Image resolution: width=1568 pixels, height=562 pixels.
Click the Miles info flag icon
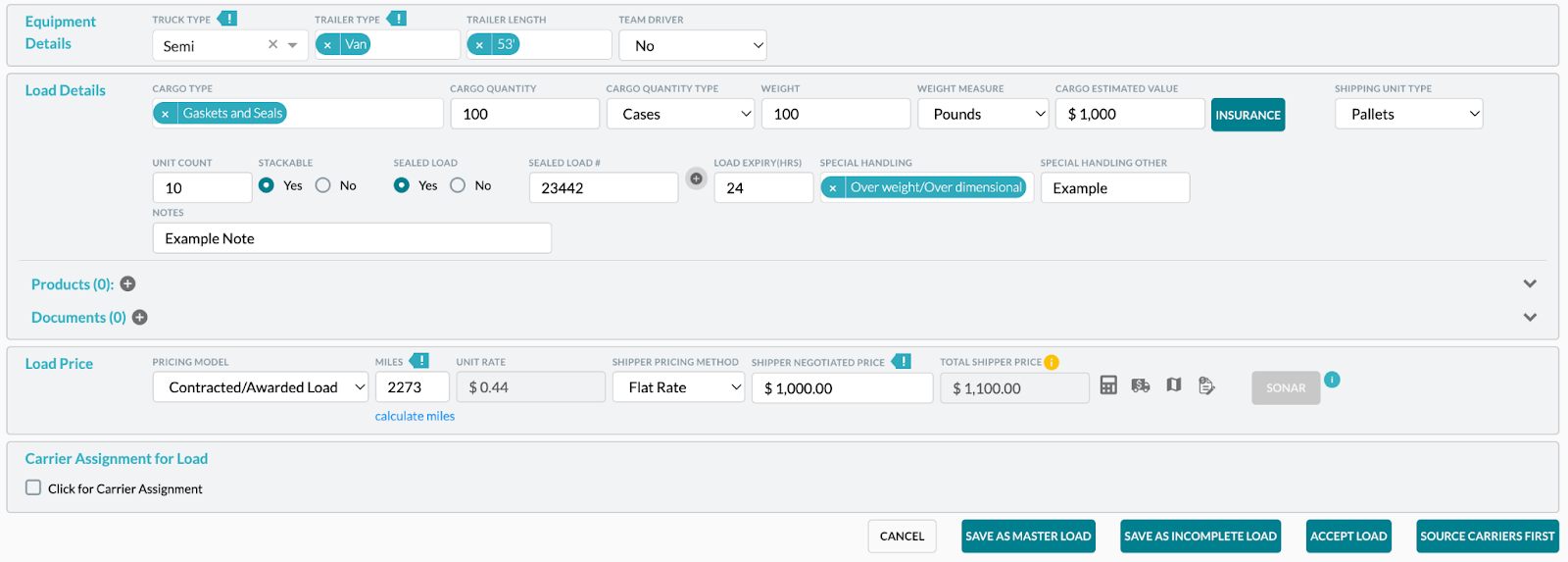coord(418,361)
